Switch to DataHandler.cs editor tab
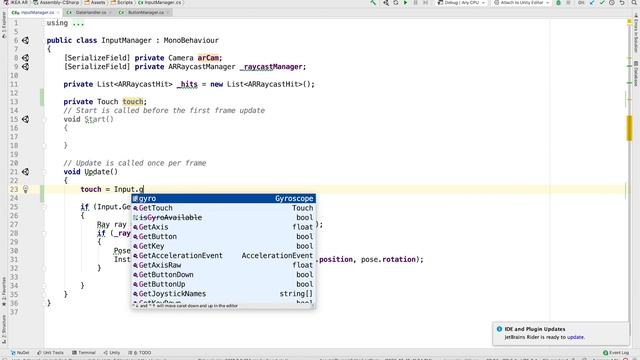 (90, 12)
